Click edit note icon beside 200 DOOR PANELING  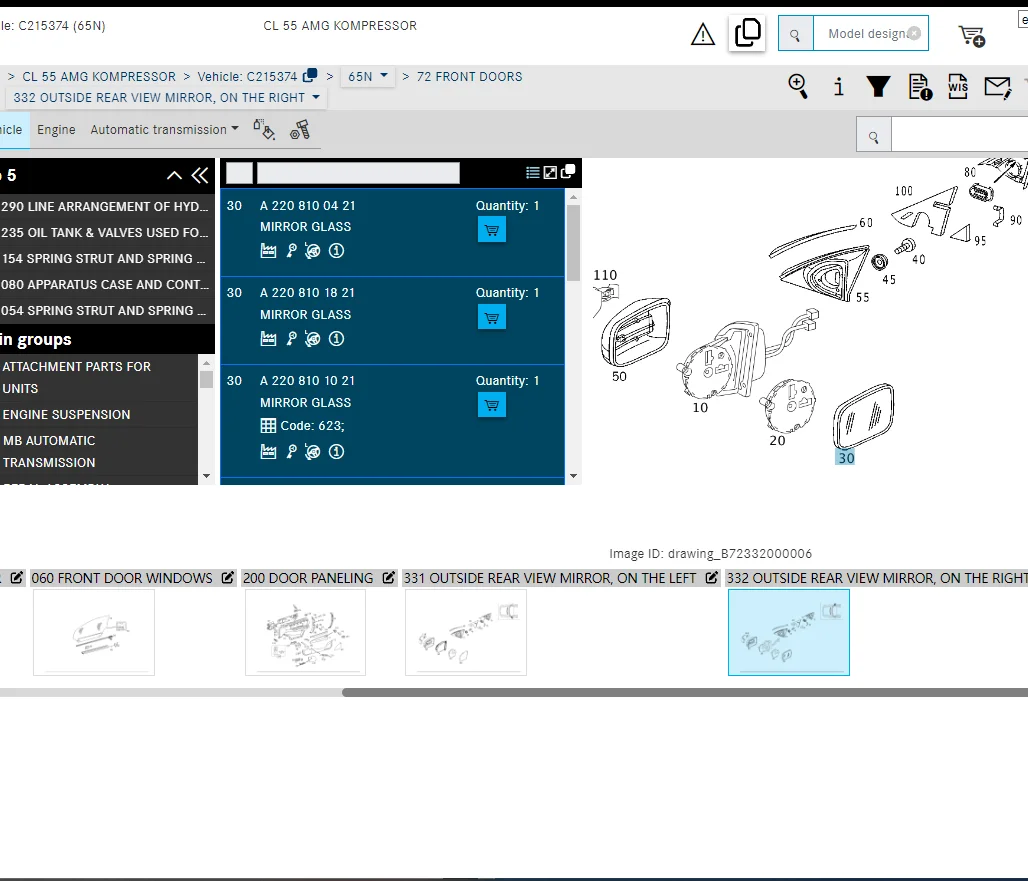389,578
